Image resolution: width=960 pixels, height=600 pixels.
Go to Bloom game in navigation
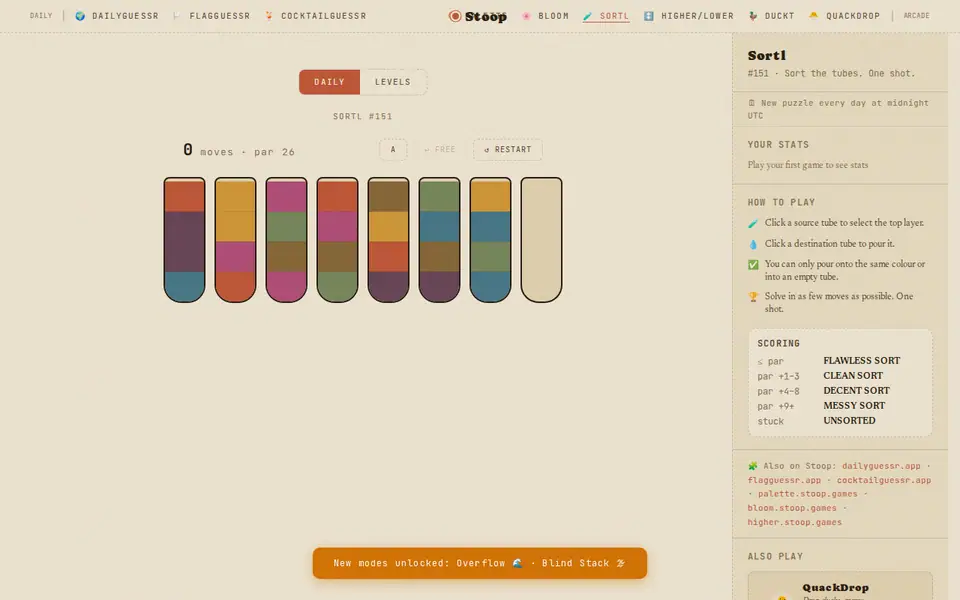[546, 16]
